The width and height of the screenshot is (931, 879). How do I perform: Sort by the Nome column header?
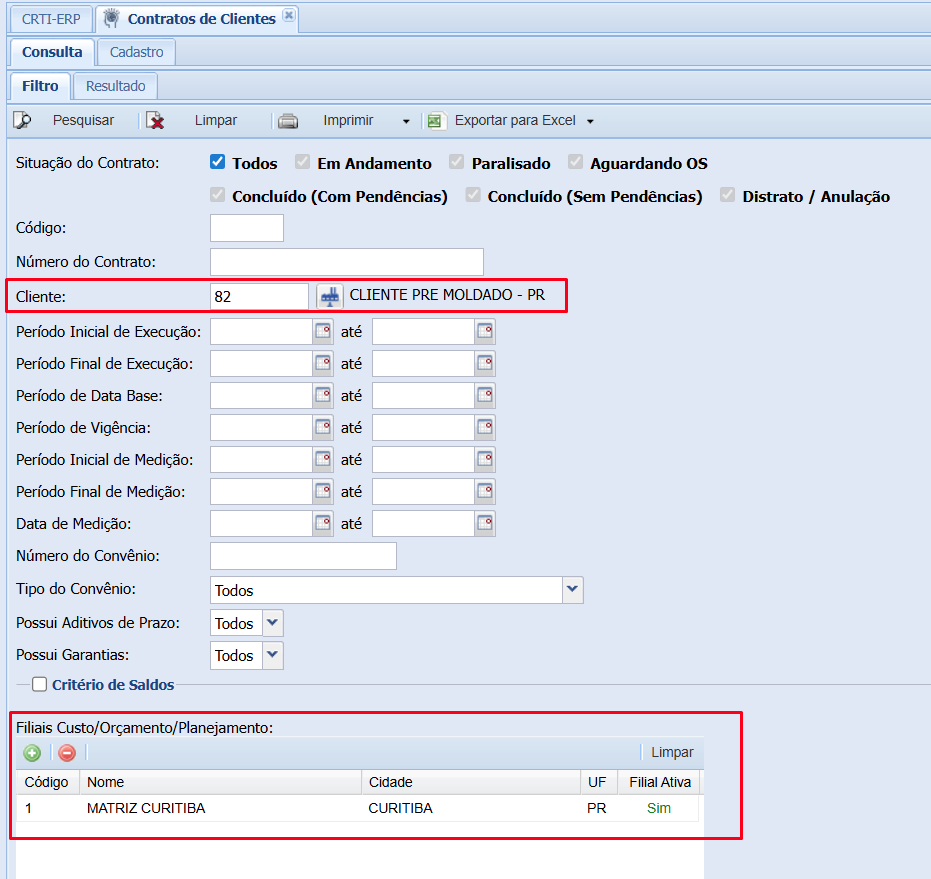tap(220, 782)
